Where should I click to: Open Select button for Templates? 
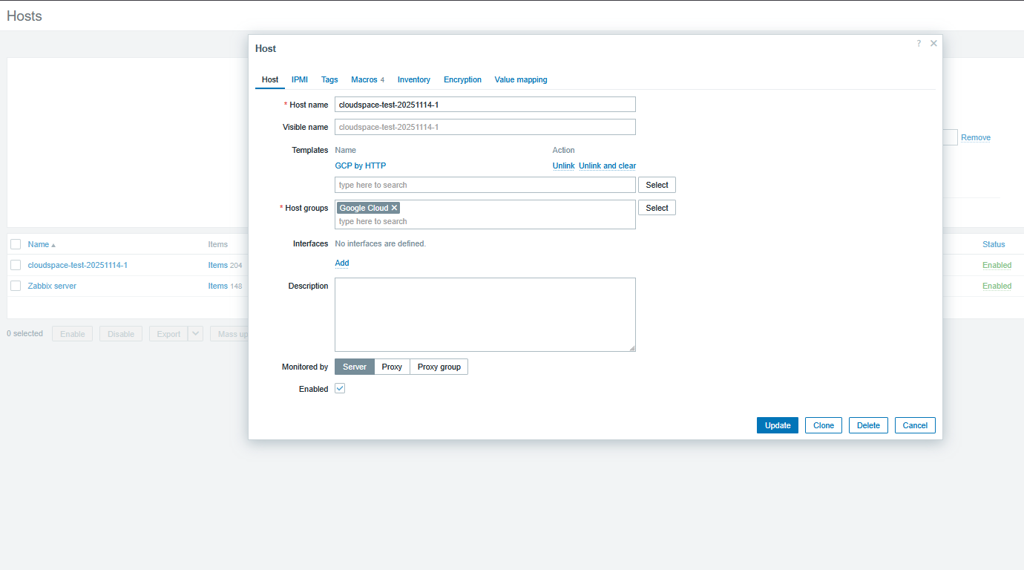656,185
